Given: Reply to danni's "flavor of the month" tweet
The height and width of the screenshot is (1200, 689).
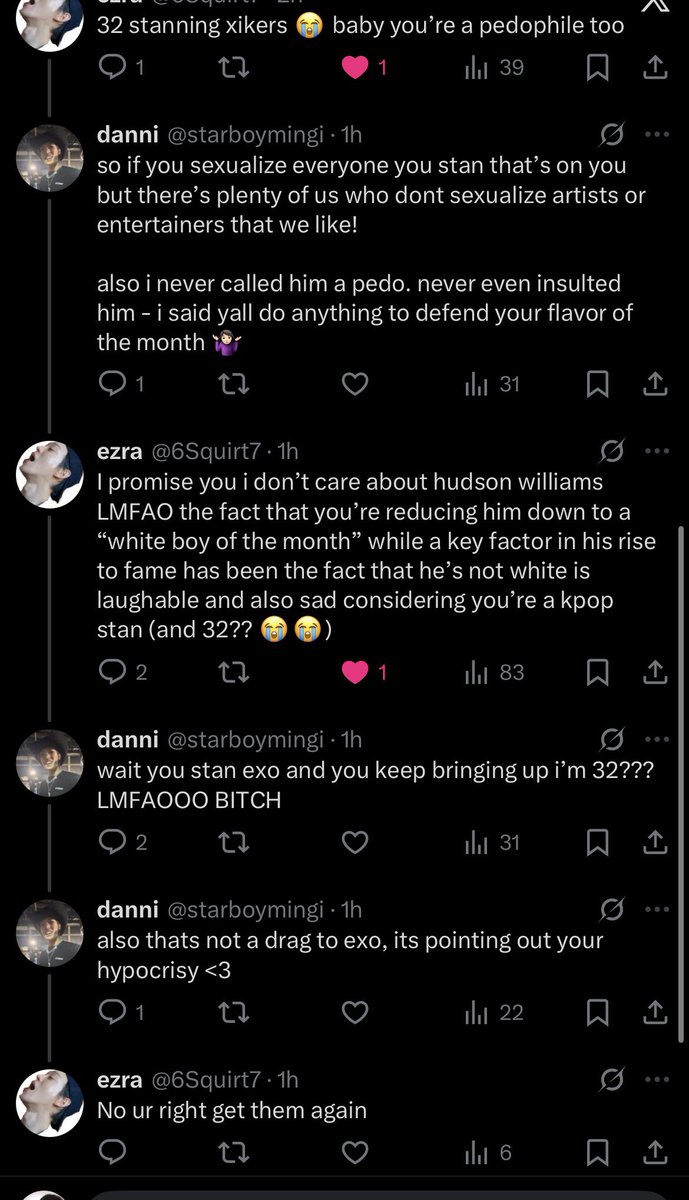Looking at the screenshot, I should click(114, 383).
